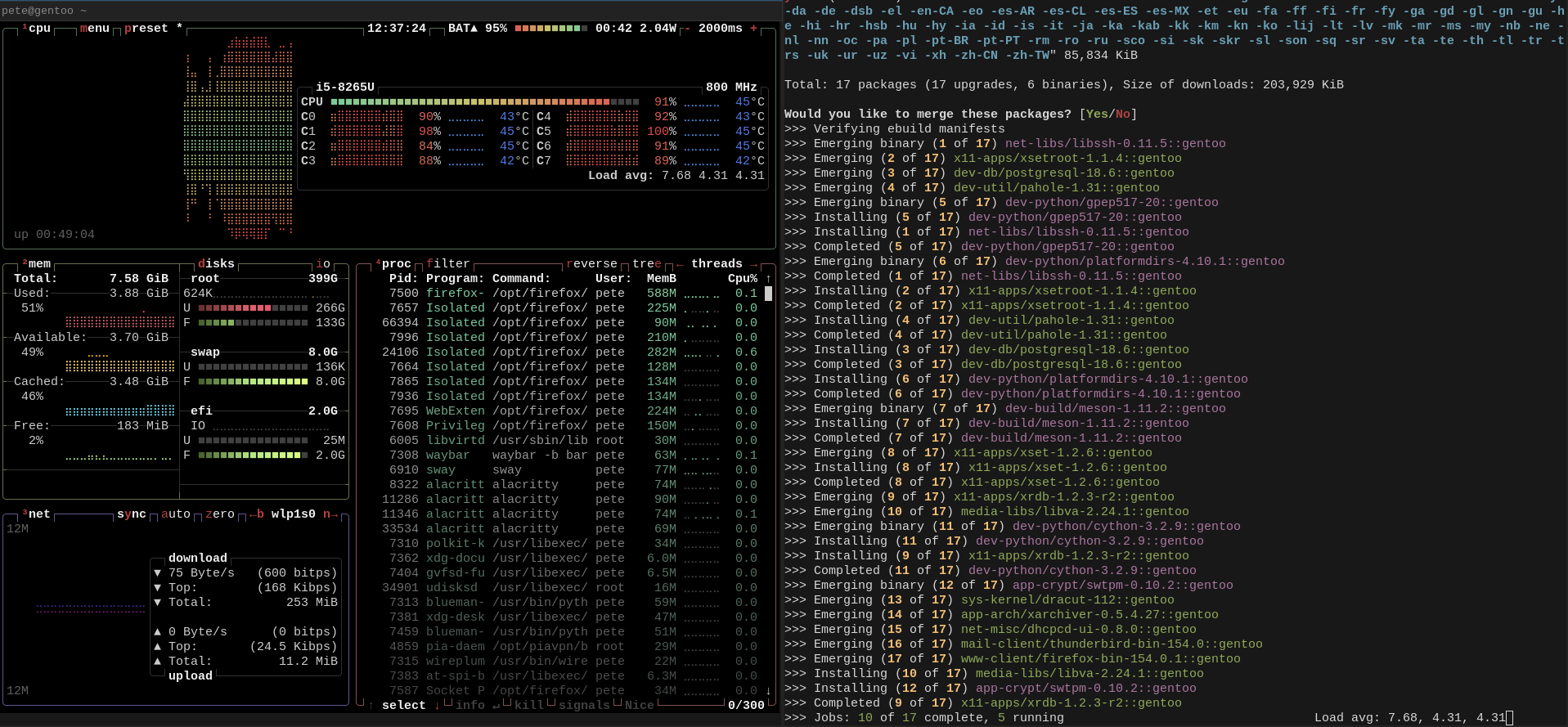Click Jobs: 10 of 17 complete status line

point(924,718)
